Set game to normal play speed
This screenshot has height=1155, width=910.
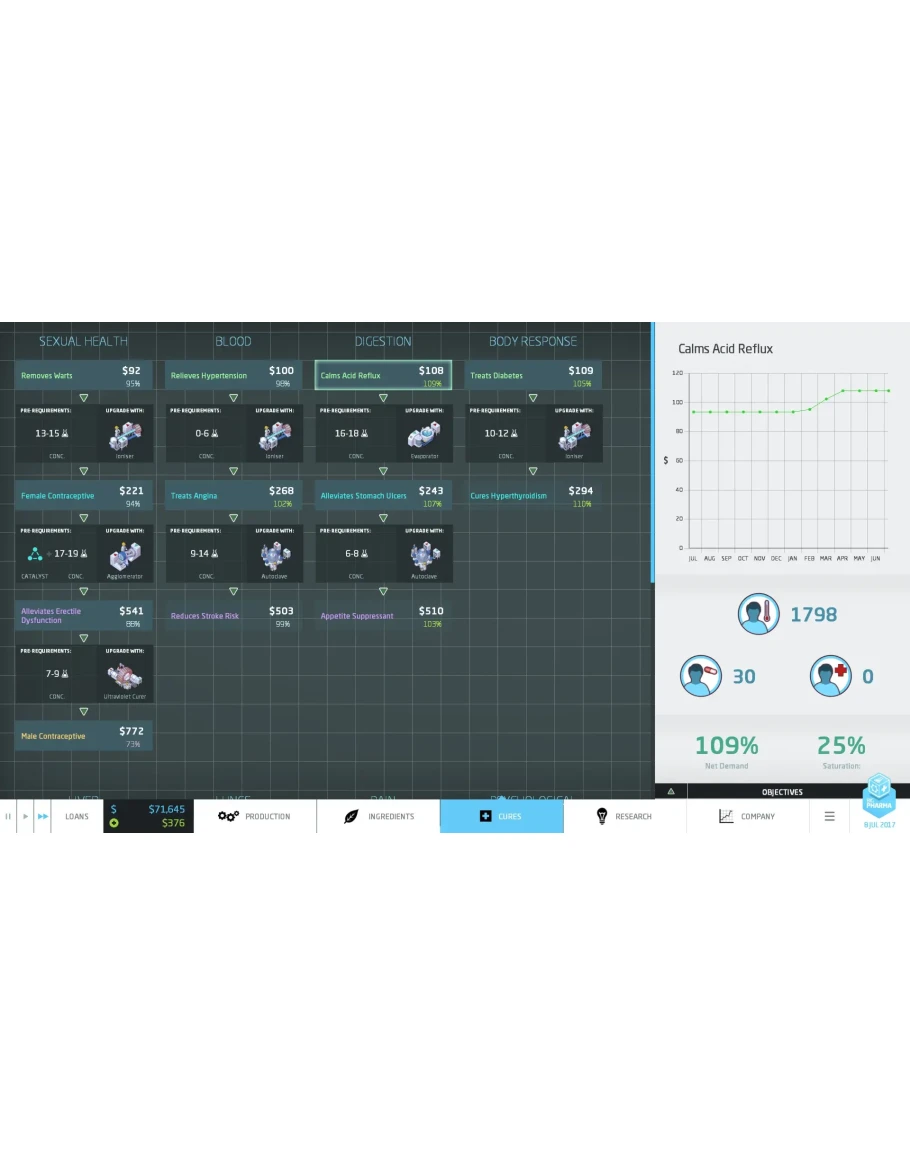(26, 817)
